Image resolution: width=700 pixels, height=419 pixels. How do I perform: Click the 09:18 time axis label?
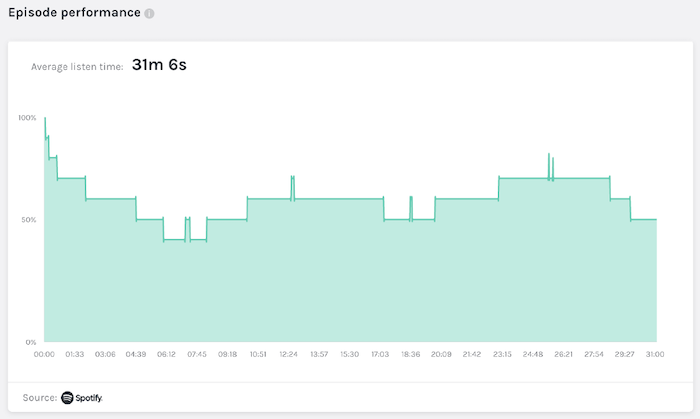pyautogui.click(x=227, y=354)
